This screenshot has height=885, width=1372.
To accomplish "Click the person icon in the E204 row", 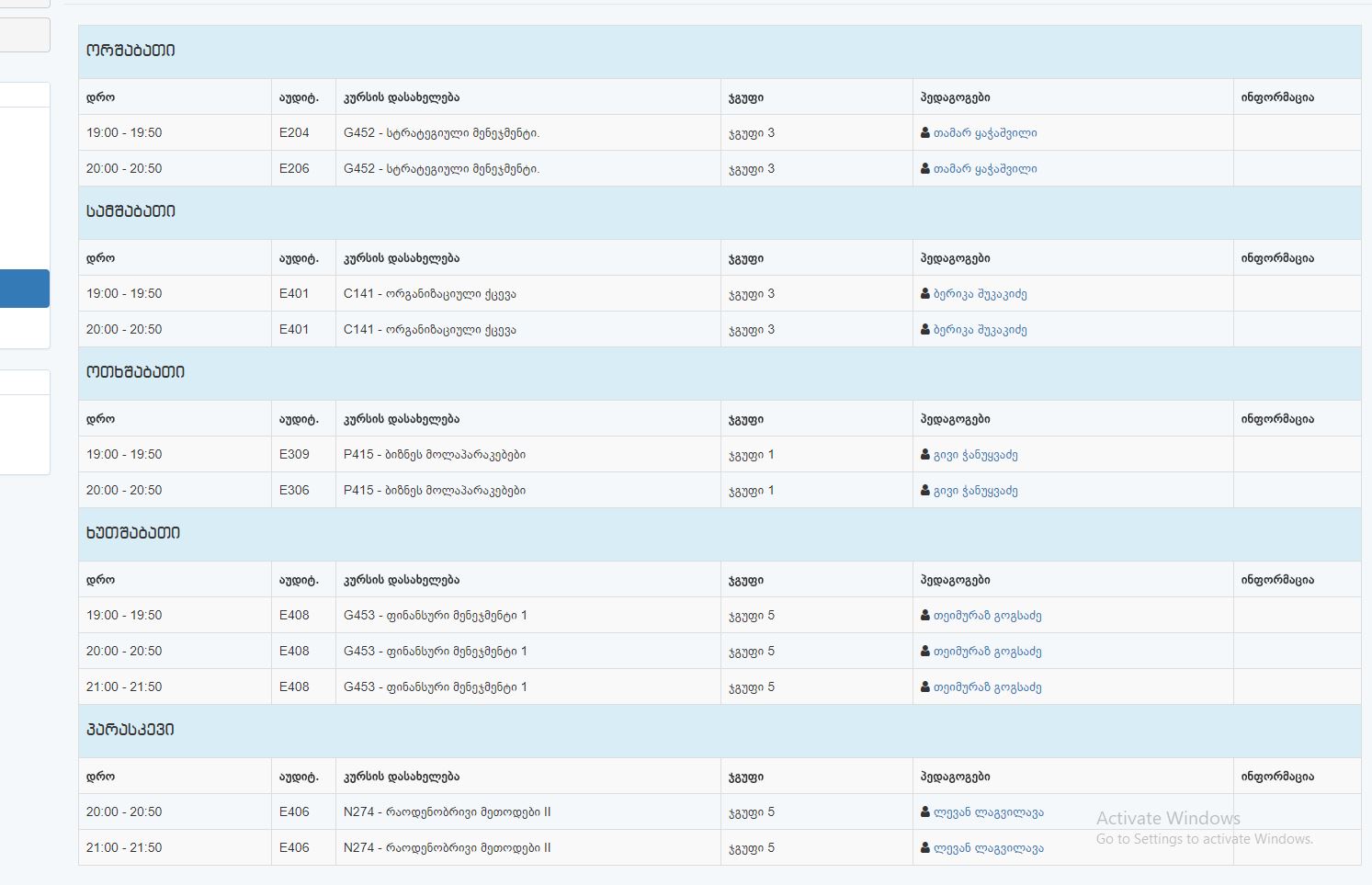I will (x=925, y=133).
